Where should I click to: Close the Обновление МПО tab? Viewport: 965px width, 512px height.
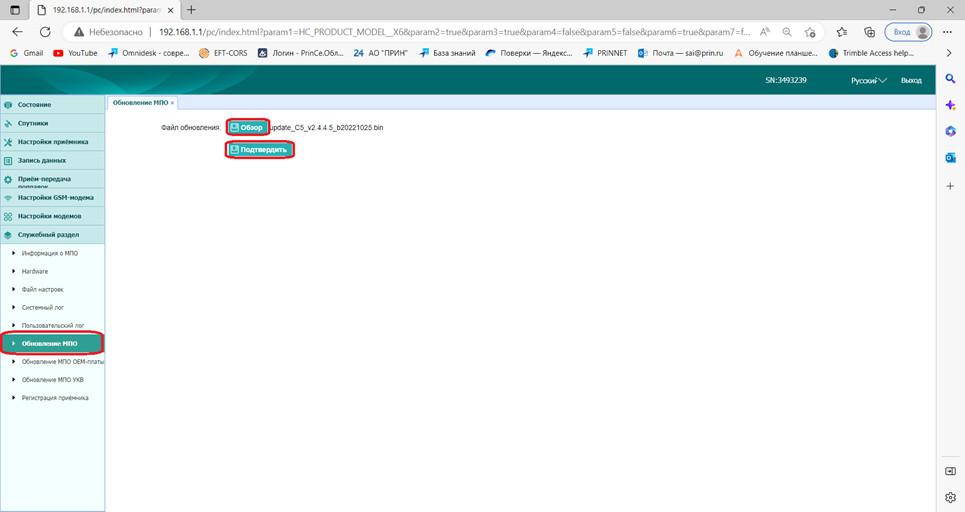point(172,103)
